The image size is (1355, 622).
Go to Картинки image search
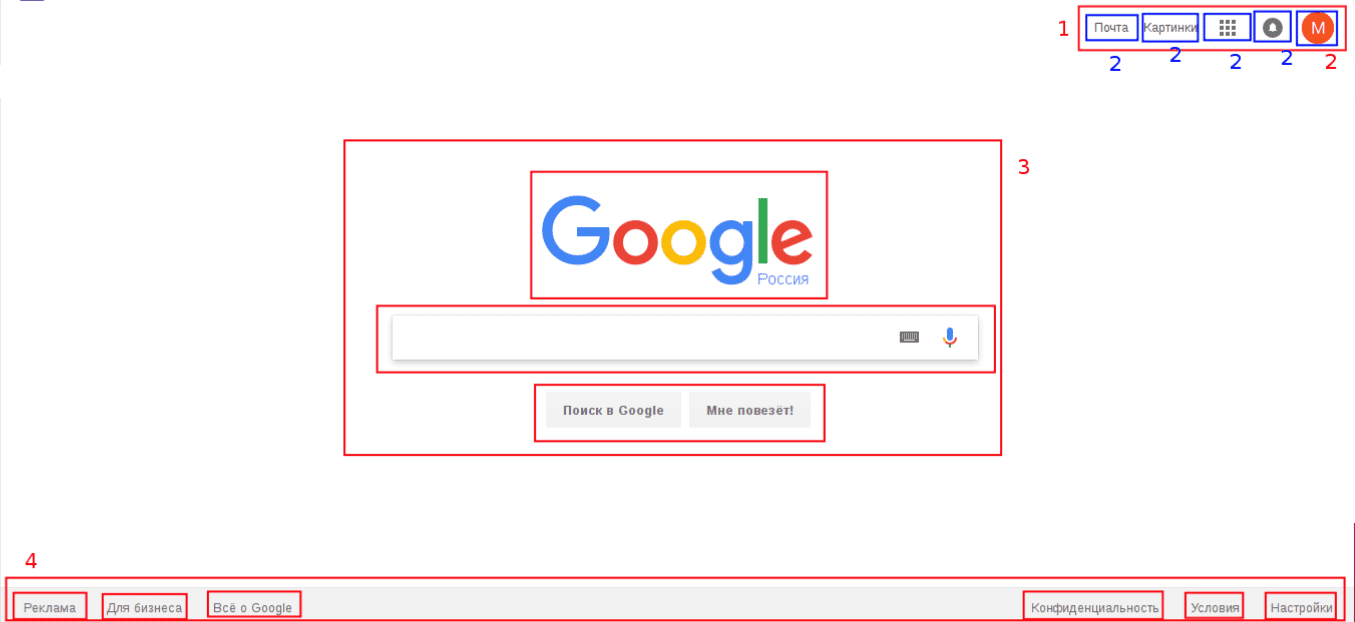[x=1170, y=28]
